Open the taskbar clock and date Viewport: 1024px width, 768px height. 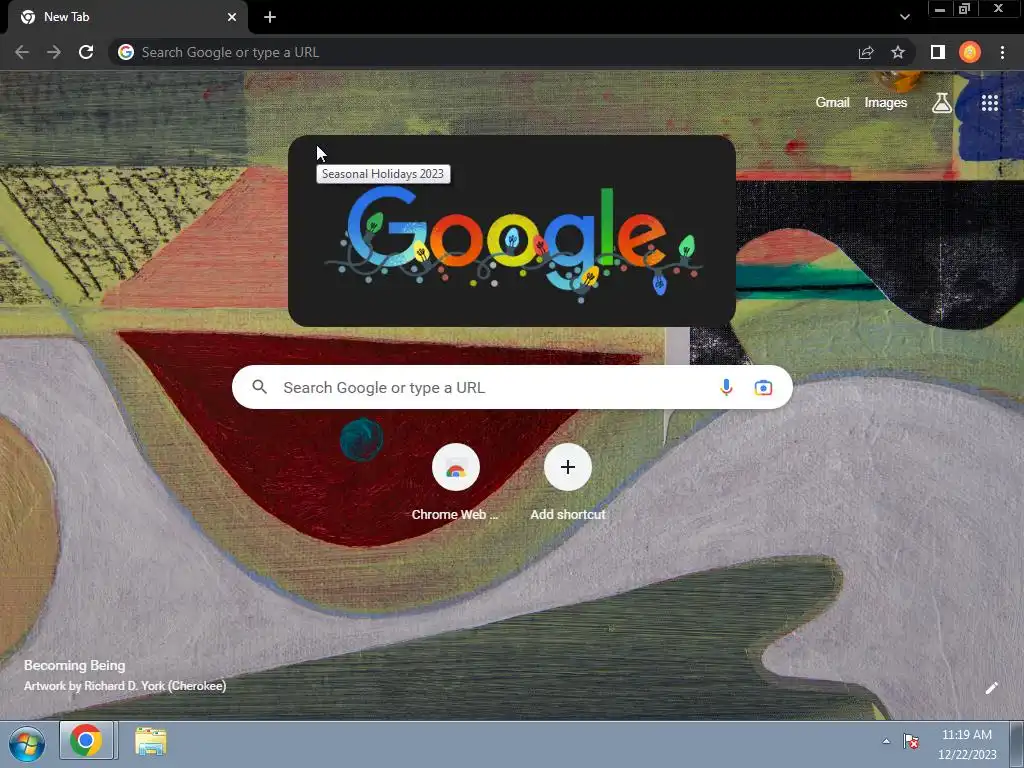967,744
